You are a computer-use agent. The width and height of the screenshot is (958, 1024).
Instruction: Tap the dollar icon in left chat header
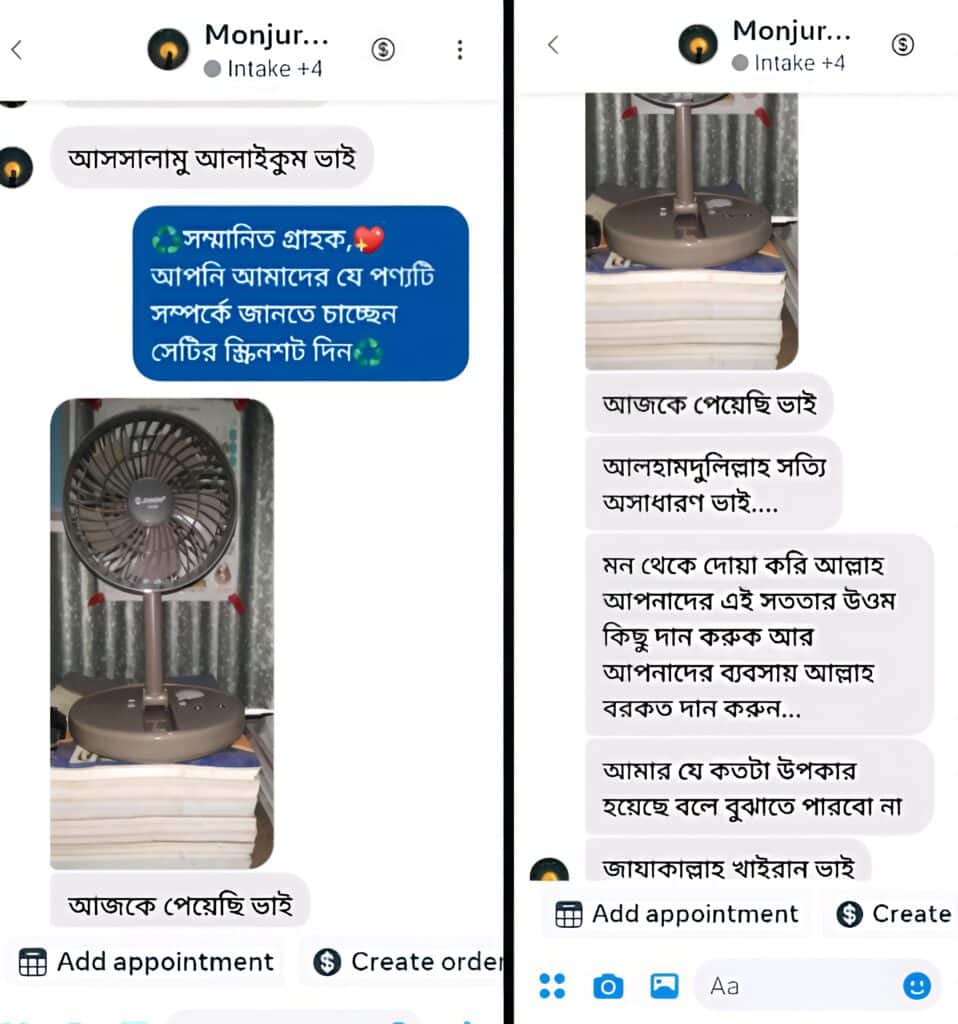[x=383, y=50]
